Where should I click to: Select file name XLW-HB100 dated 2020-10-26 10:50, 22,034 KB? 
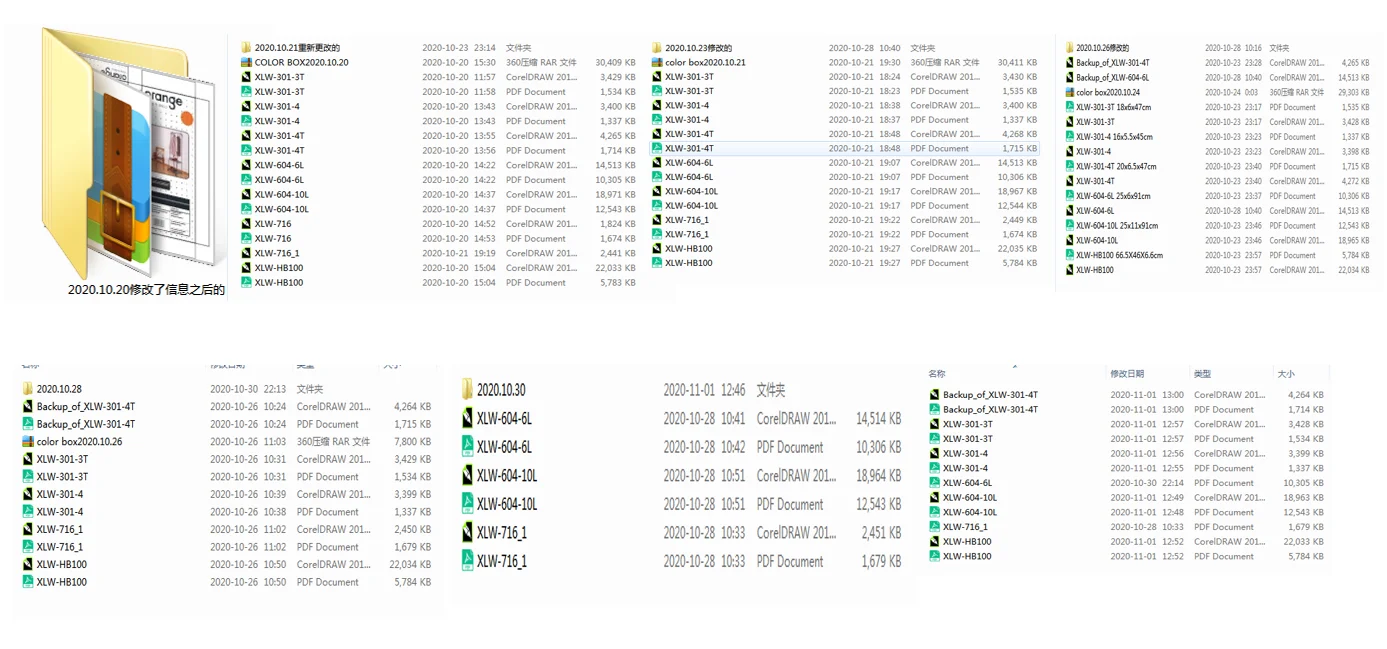(x=62, y=564)
